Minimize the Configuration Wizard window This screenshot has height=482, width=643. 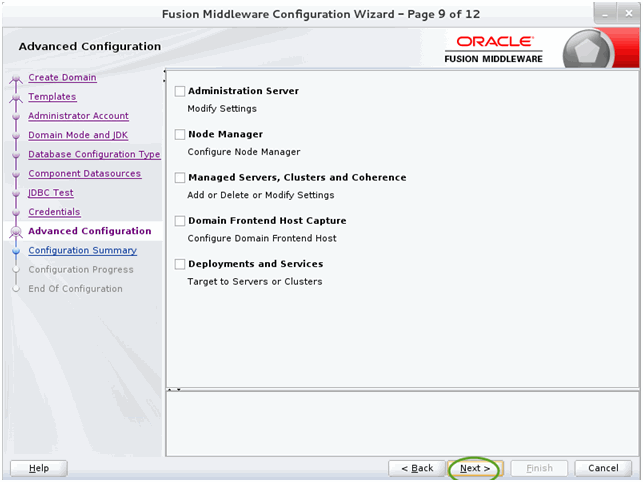(605, 14)
